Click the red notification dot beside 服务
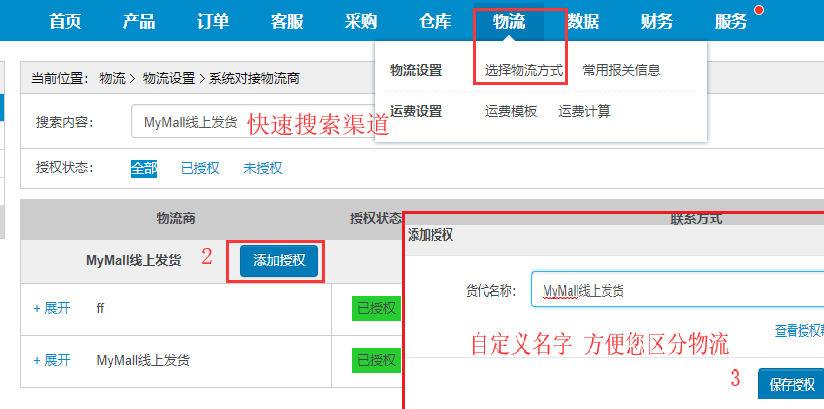The height and width of the screenshot is (409, 824). (758, 10)
